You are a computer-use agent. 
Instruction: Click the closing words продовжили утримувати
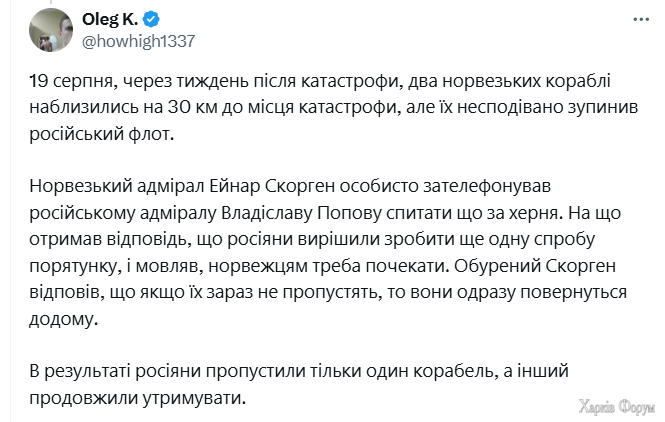tap(137, 398)
